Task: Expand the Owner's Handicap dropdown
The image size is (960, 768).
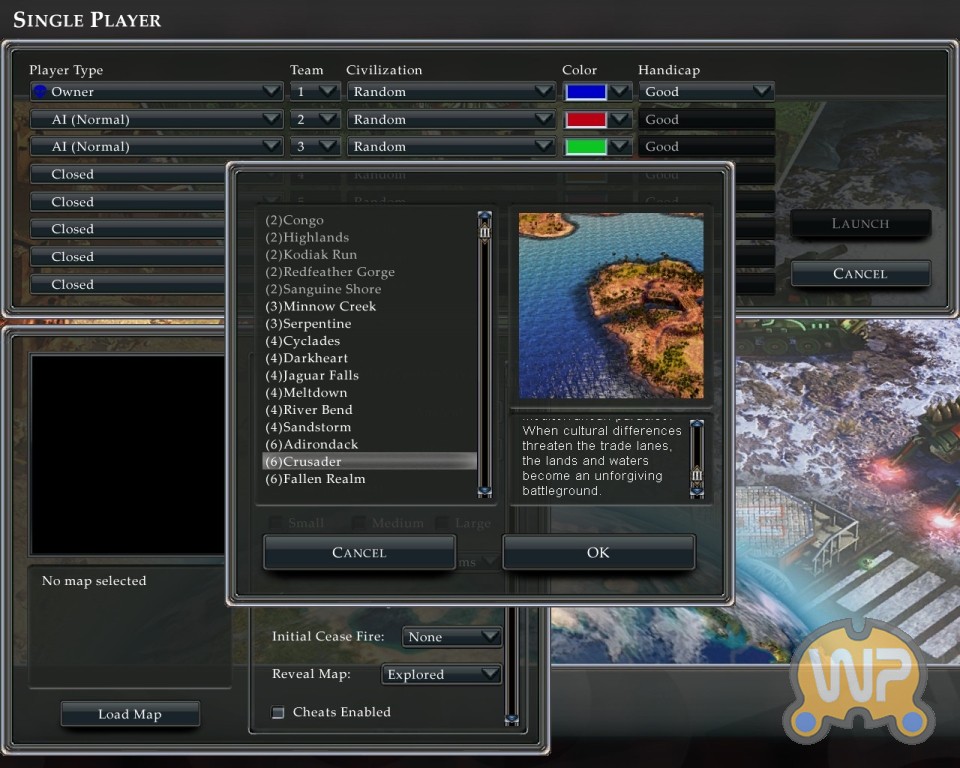Action: 706,92
